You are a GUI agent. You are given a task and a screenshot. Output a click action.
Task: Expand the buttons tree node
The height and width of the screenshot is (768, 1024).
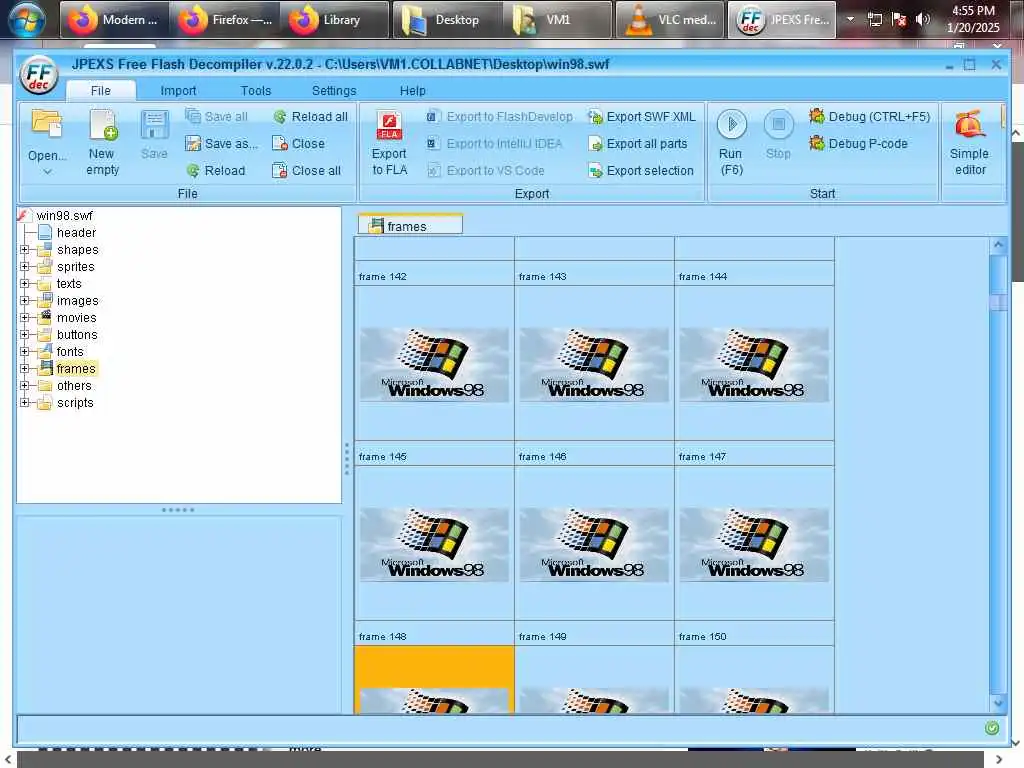point(25,334)
